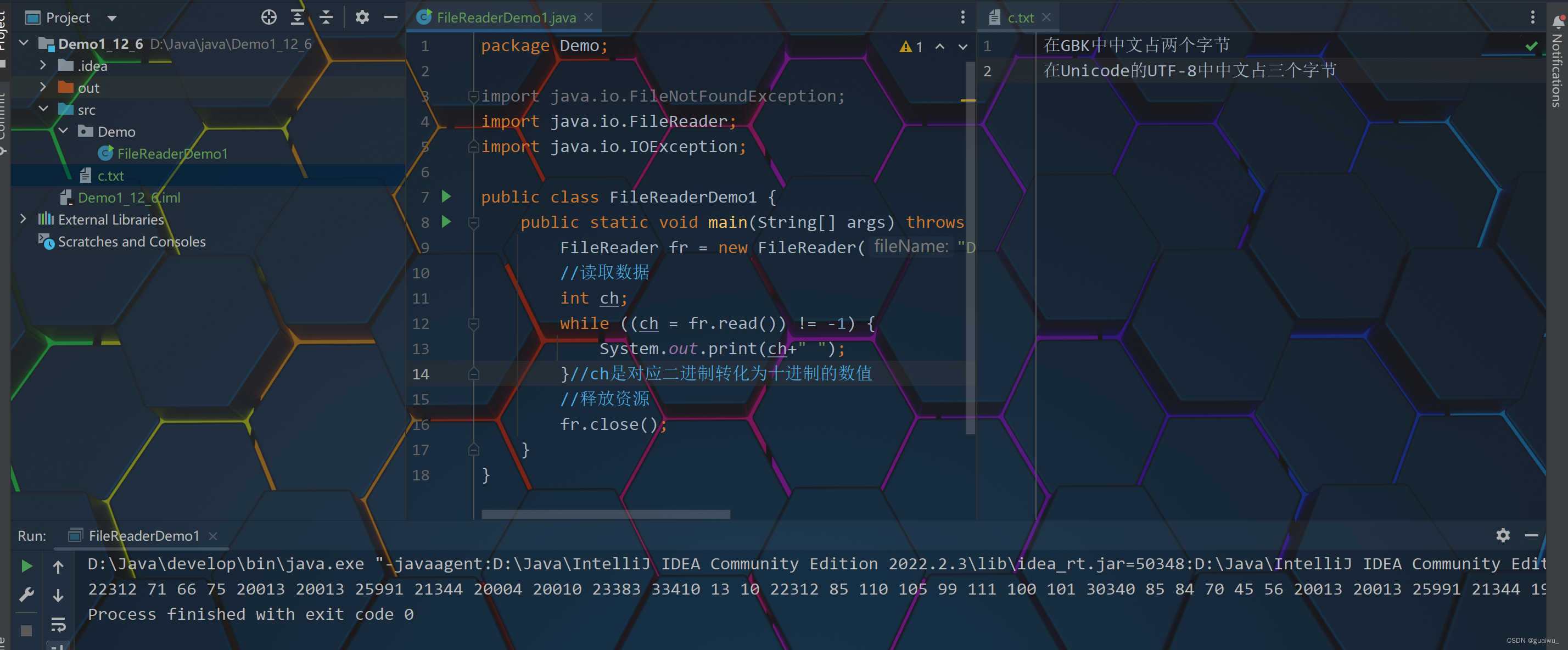The image size is (1568, 650).
Task: Hide the Run tool window
Action: click(1532, 535)
